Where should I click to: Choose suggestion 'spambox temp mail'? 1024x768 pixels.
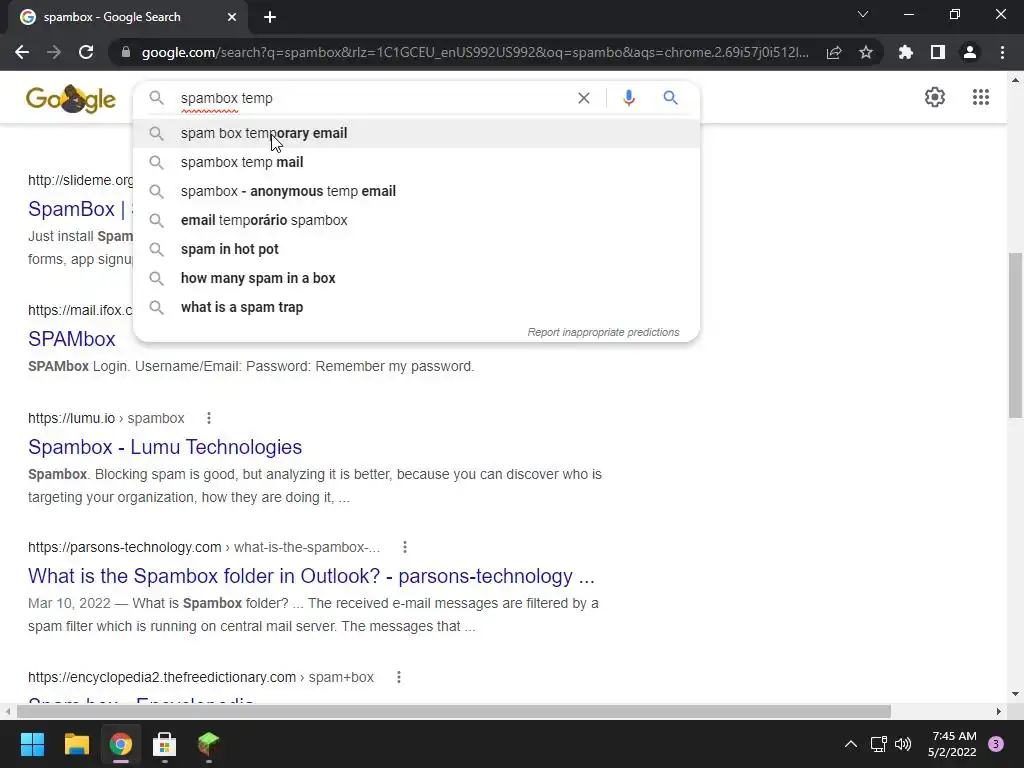(x=416, y=162)
